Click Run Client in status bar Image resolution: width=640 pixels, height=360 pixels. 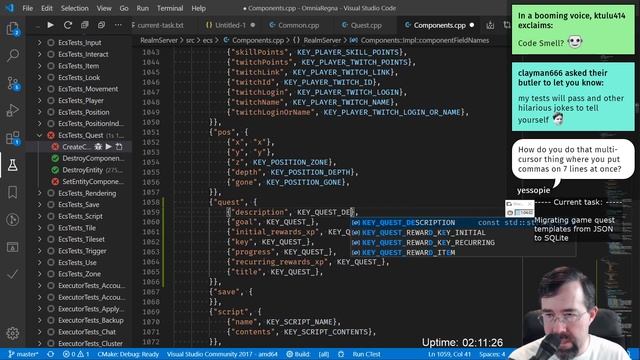pos(367,354)
